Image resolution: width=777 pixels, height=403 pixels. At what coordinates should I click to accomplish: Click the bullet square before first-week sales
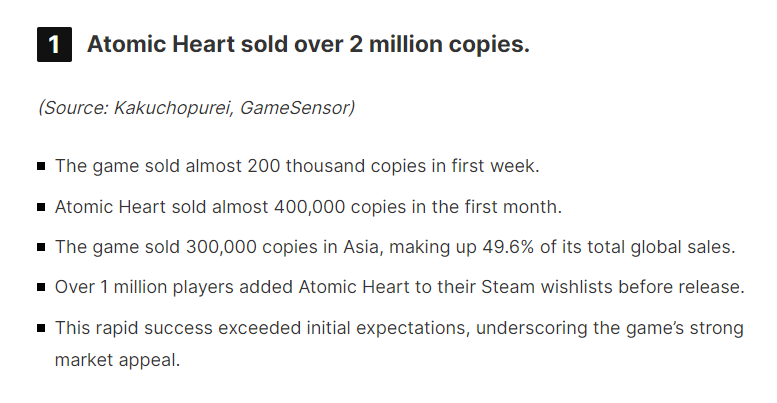click(x=41, y=167)
